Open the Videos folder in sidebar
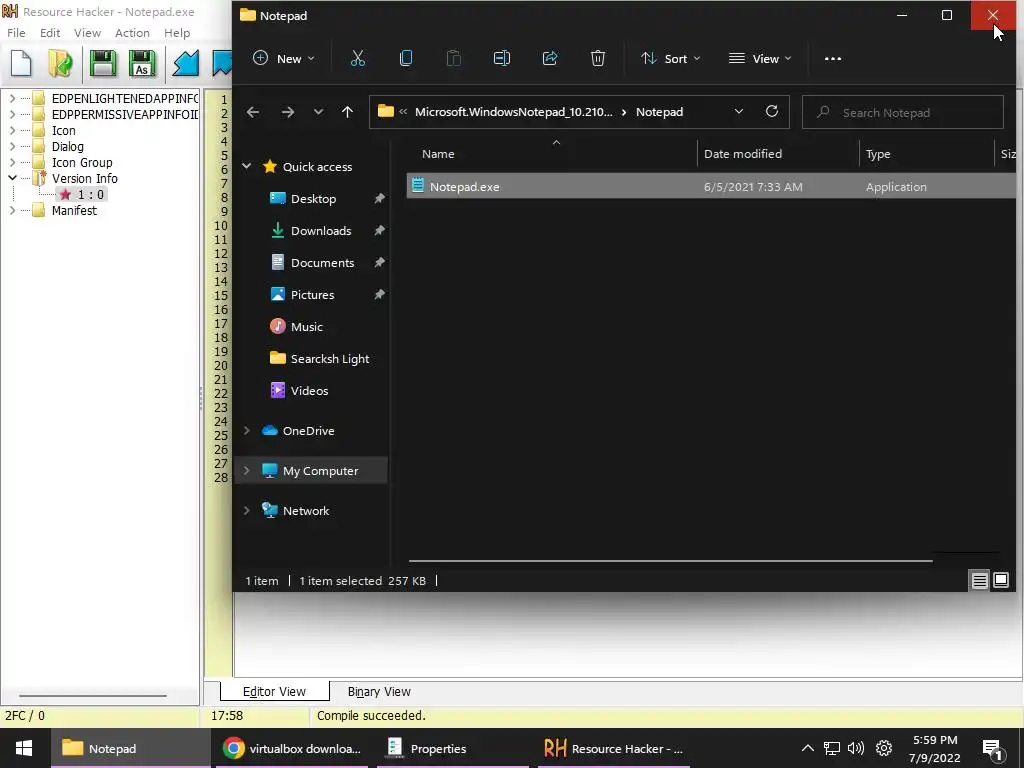This screenshot has width=1024, height=768. point(309,391)
